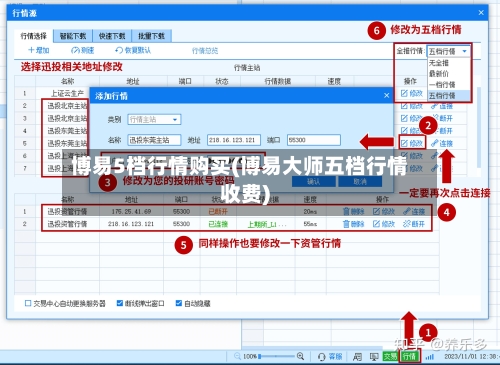Close the 添加行情 dialog
Image resolution: width=500 pixels, height=365 pixels.
(386, 96)
